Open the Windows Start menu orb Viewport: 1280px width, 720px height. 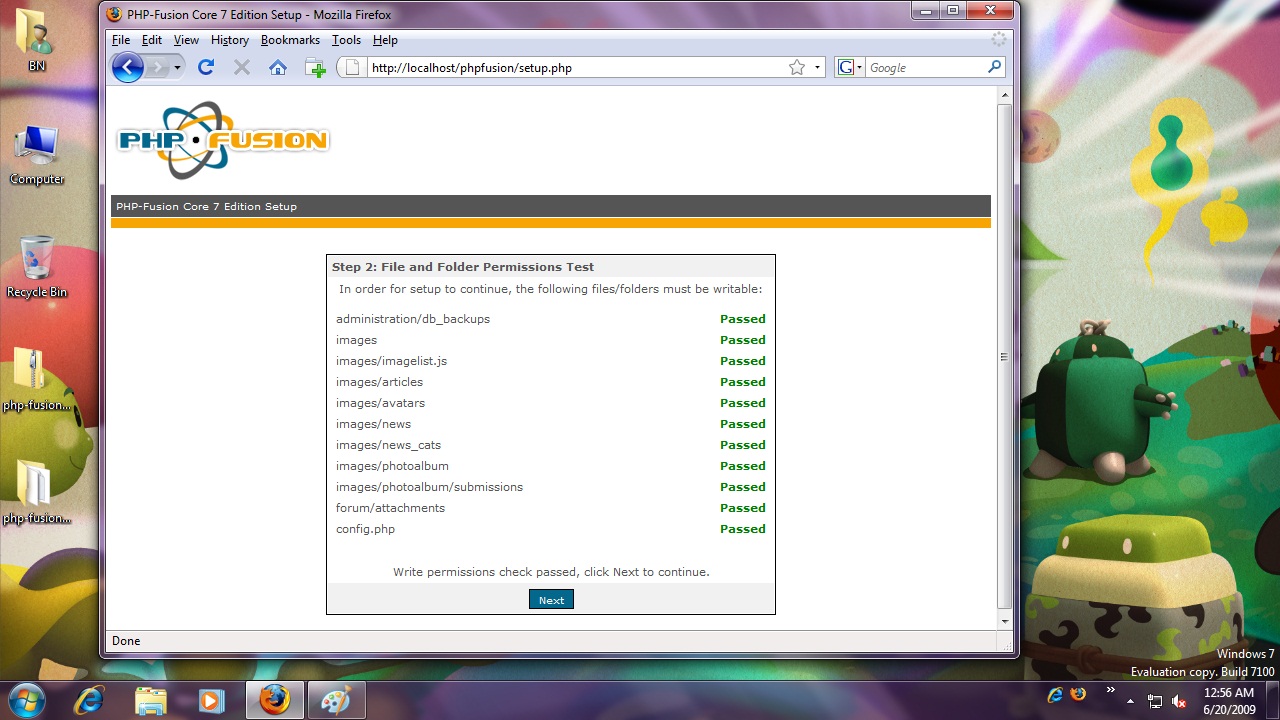[27, 699]
